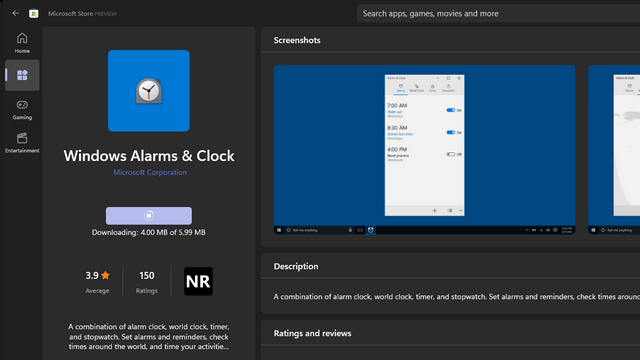Click the short app summary under ratings
Image resolution: width=640 pixels, height=360 pixels.
149,336
